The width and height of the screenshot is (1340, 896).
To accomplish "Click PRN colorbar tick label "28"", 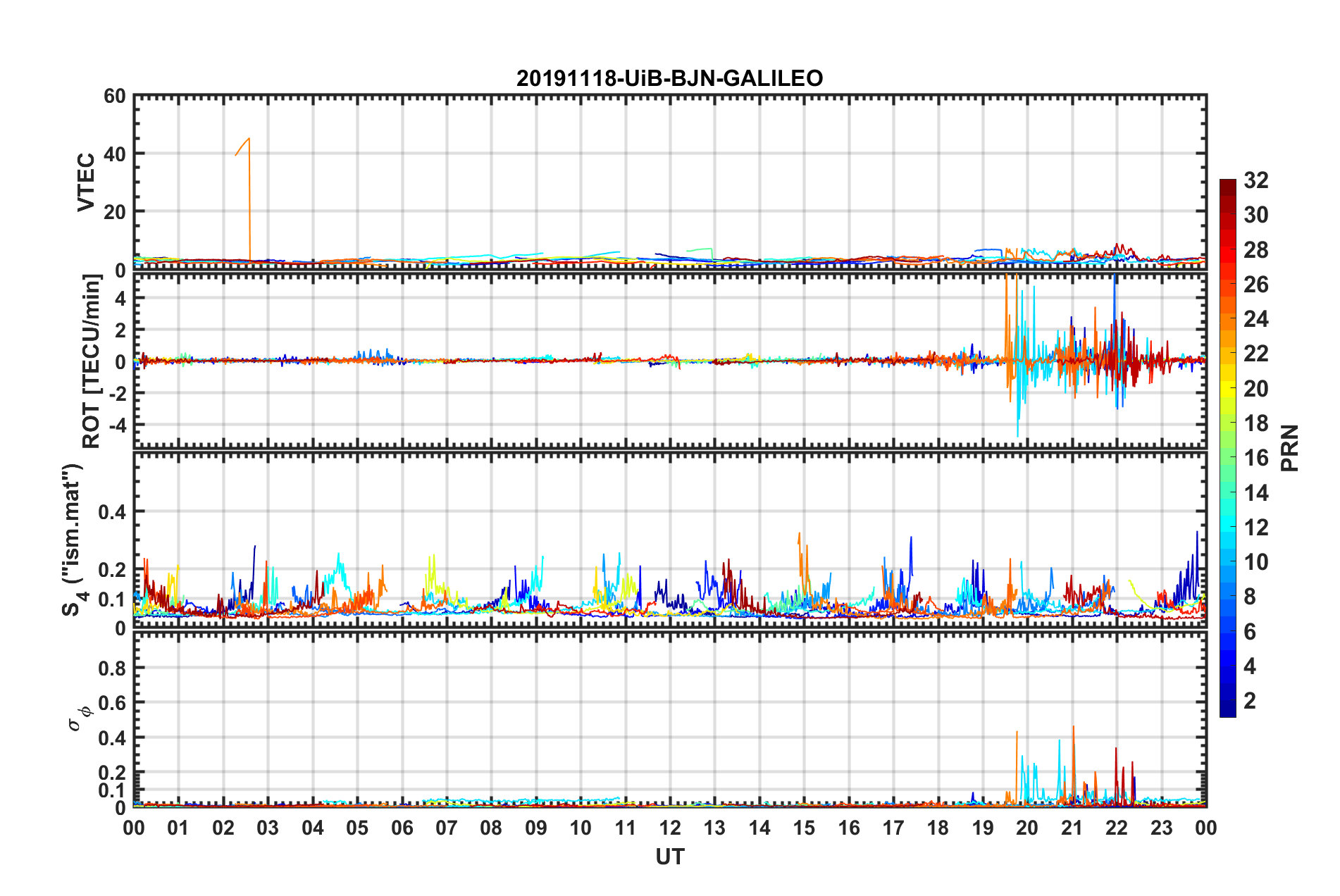I will coord(1255,250).
